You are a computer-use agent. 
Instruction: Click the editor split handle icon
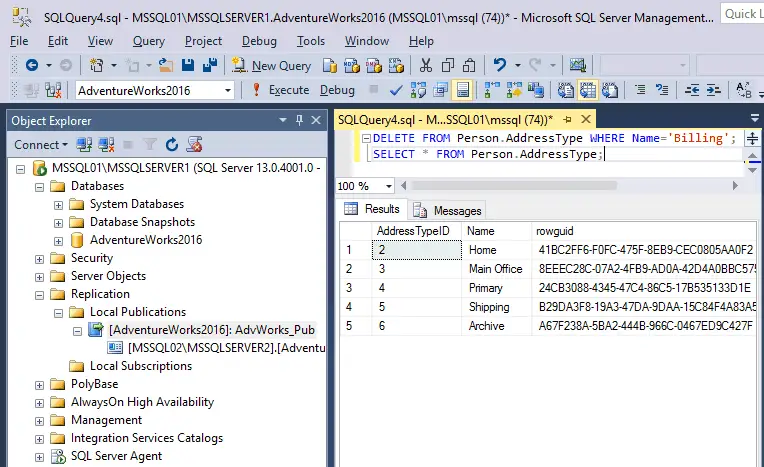pyautogui.click(x=752, y=138)
